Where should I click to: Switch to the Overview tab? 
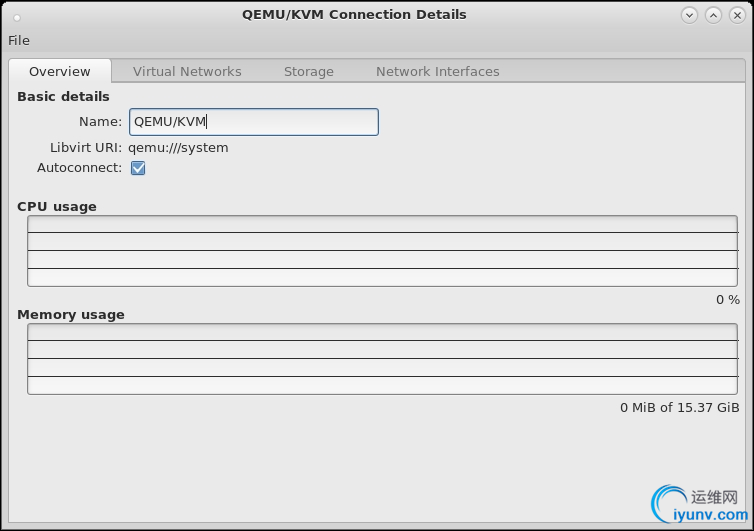pos(60,71)
